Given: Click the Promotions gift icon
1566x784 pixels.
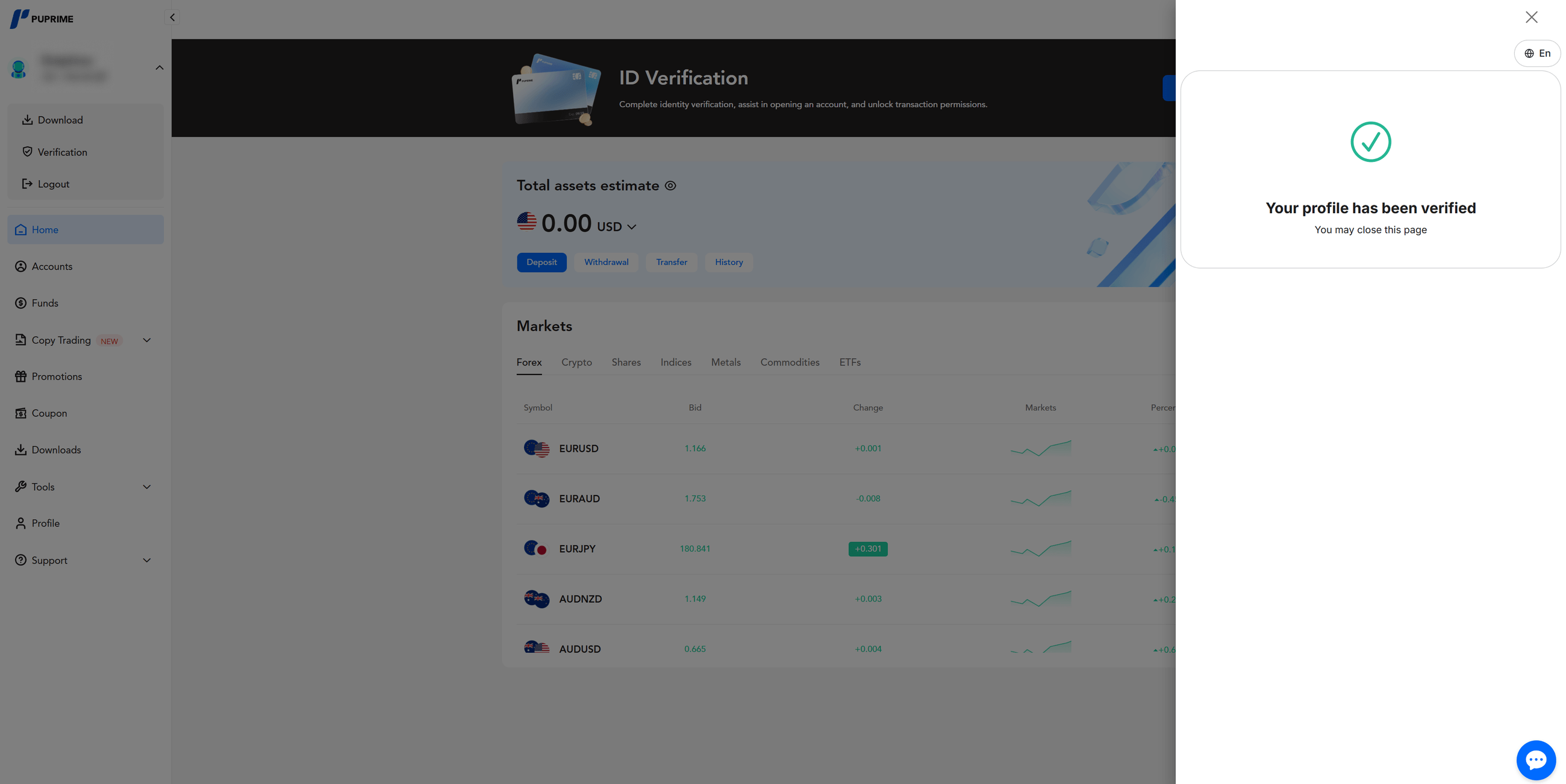Looking at the screenshot, I should [x=20, y=376].
